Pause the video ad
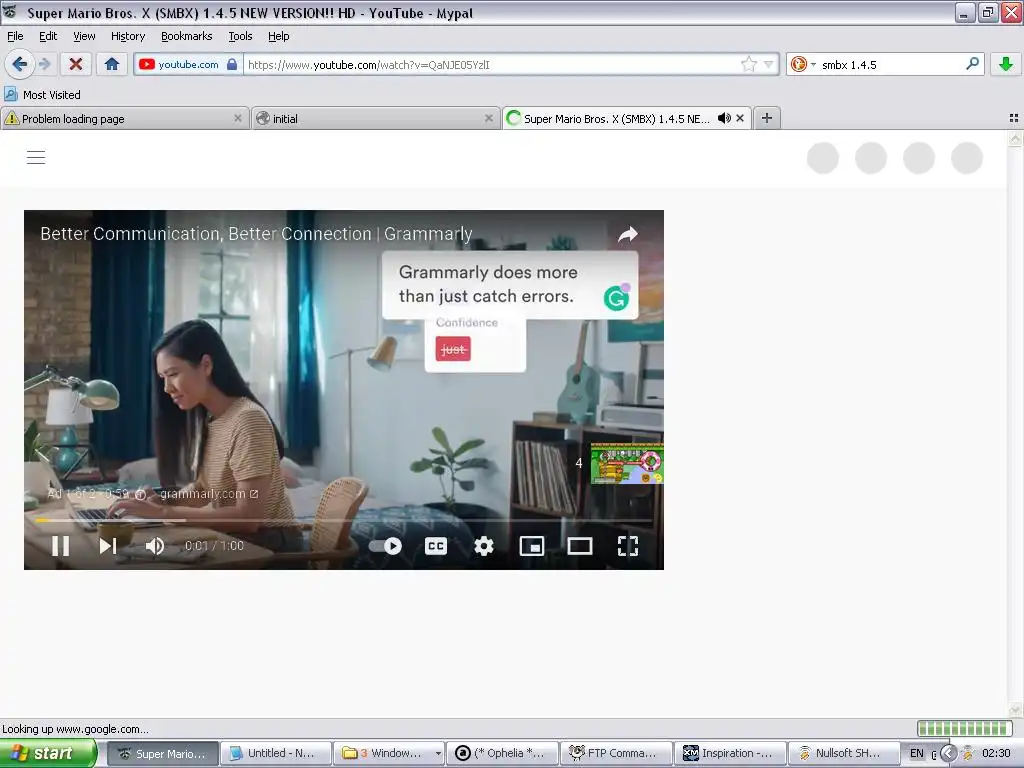 coord(61,545)
